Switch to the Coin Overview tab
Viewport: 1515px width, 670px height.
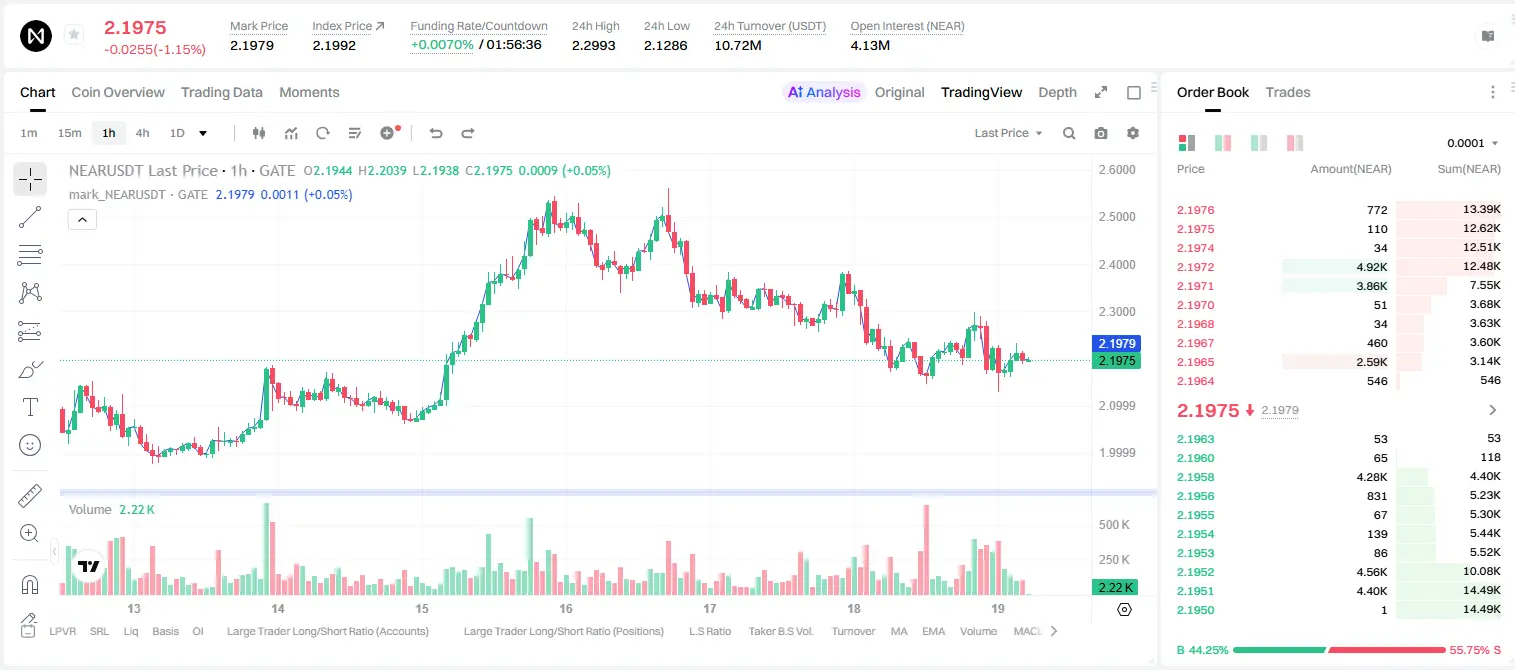[x=118, y=92]
